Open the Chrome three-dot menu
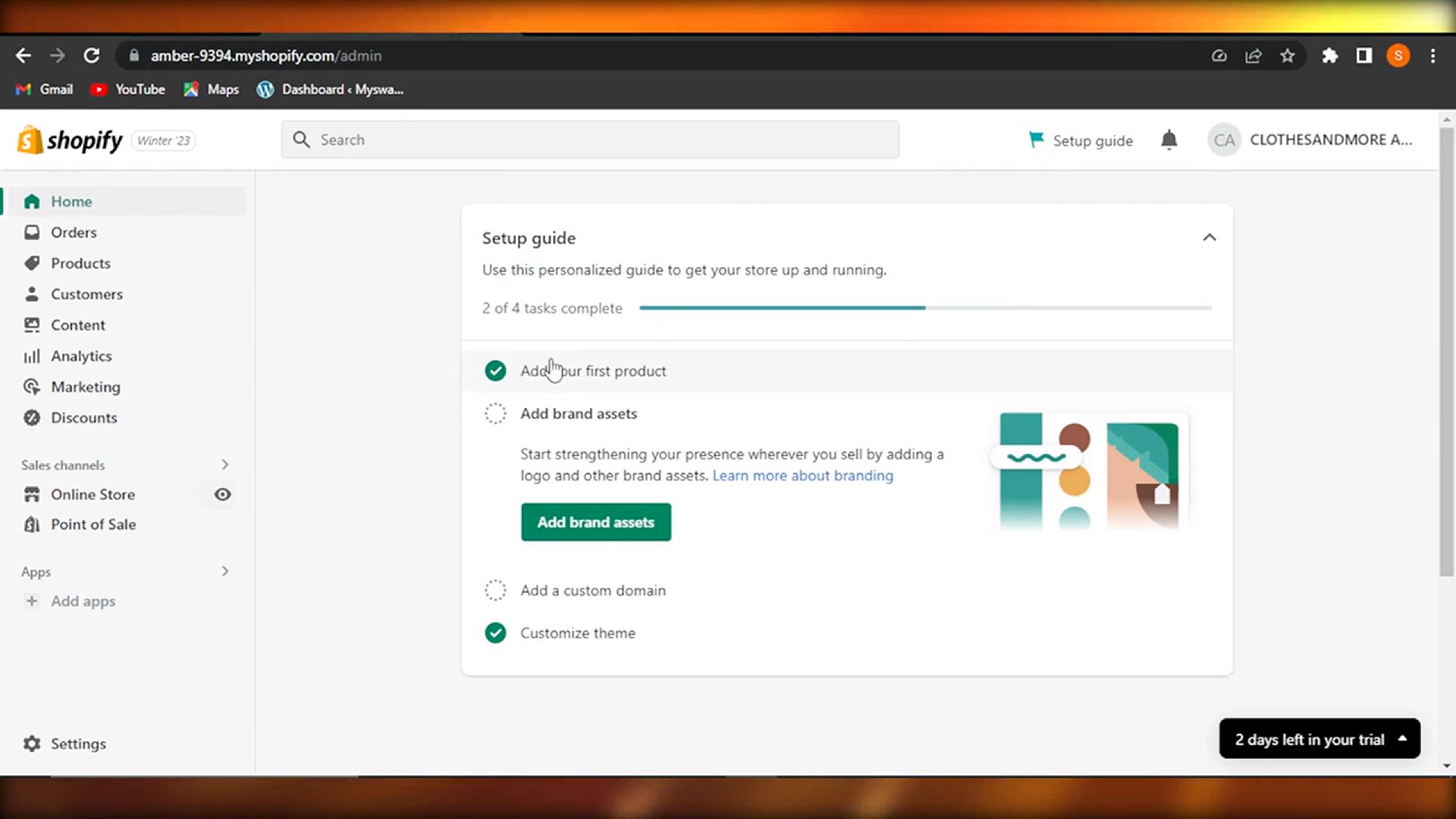 (1432, 55)
